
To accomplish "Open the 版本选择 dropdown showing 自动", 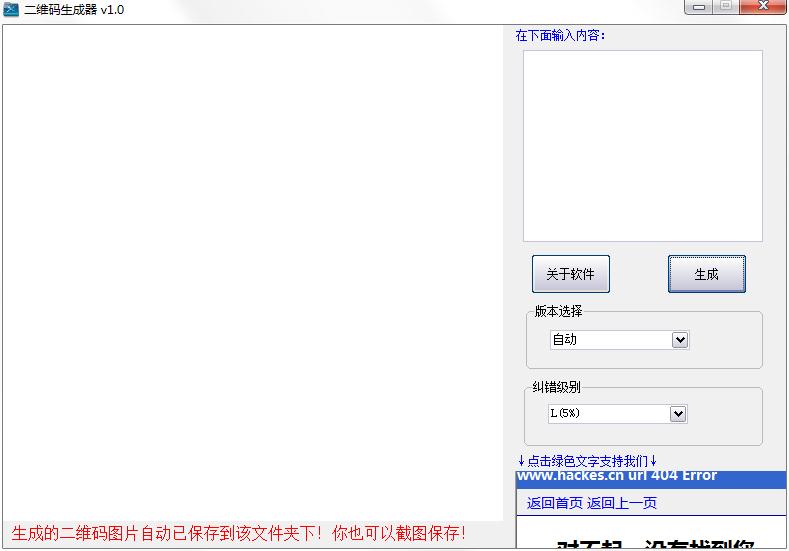I will click(x=619, y=340).
